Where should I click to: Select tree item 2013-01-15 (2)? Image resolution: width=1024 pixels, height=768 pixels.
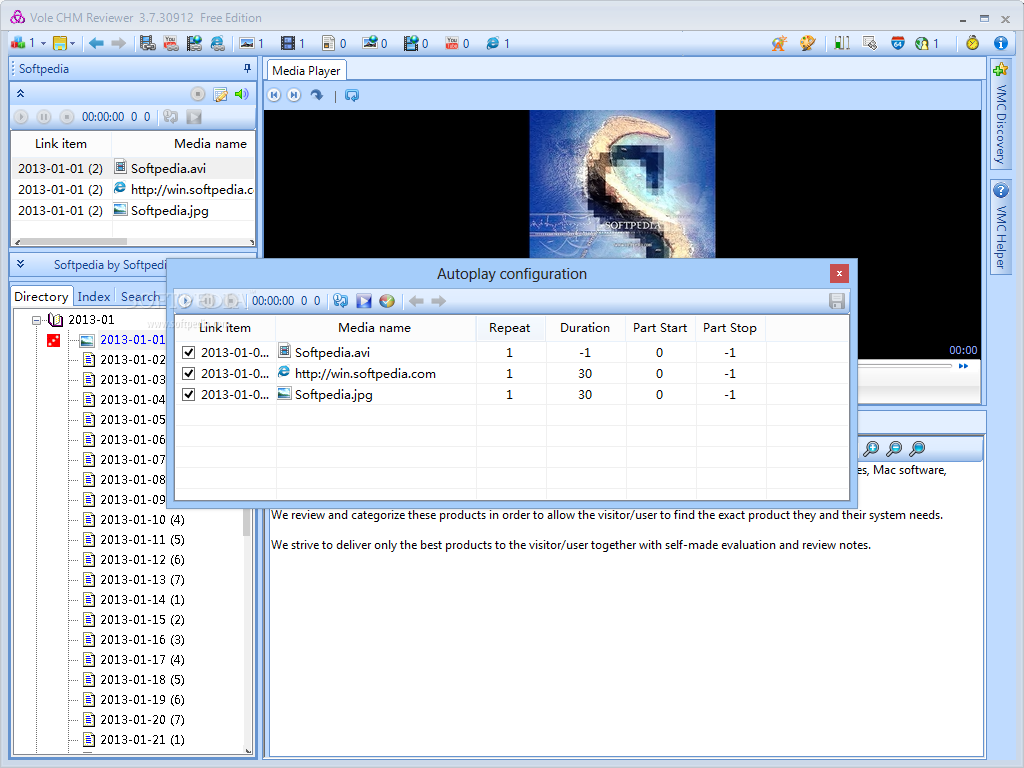pos(142,620)
